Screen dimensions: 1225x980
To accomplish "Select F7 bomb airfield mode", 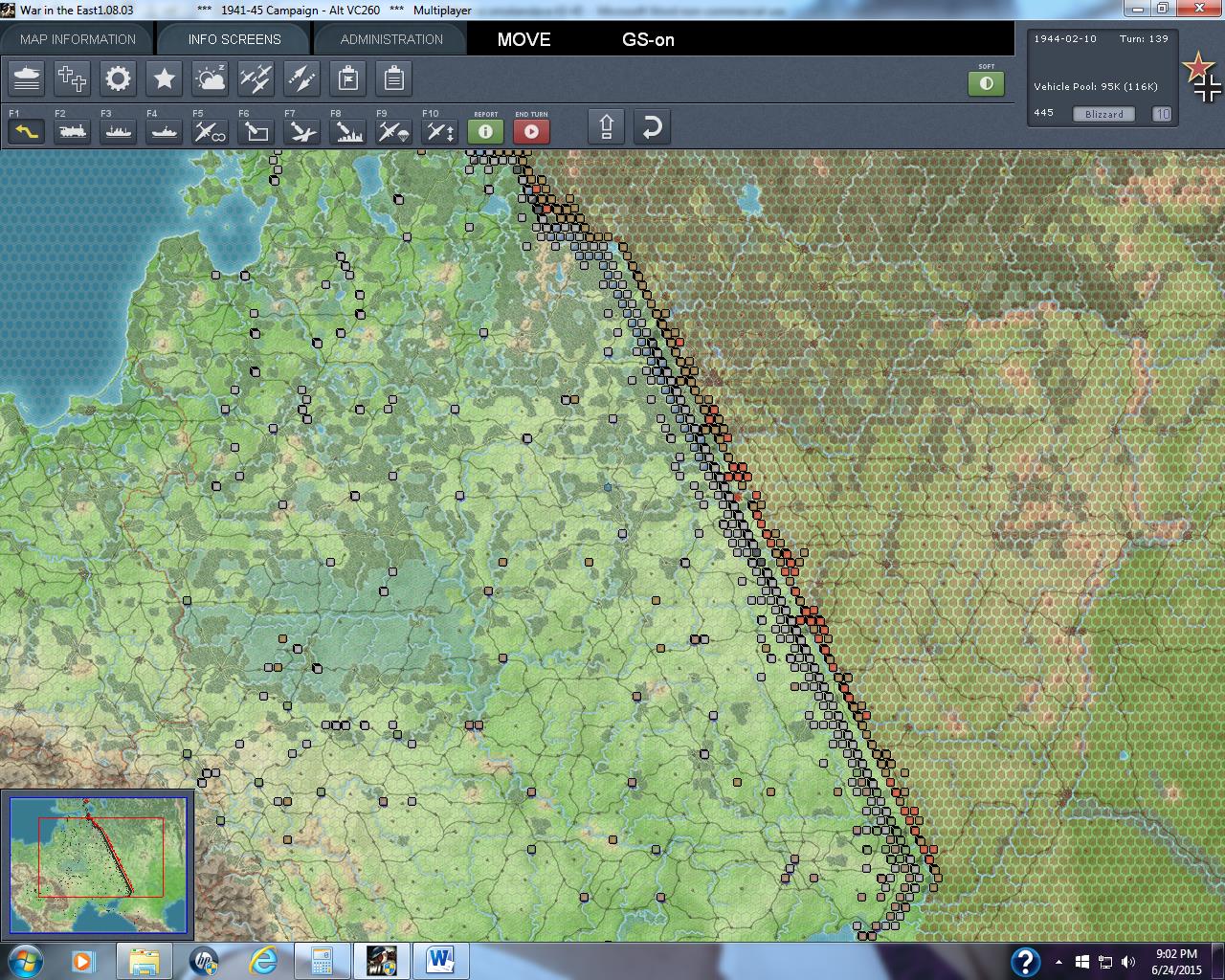I will (302, 130).
